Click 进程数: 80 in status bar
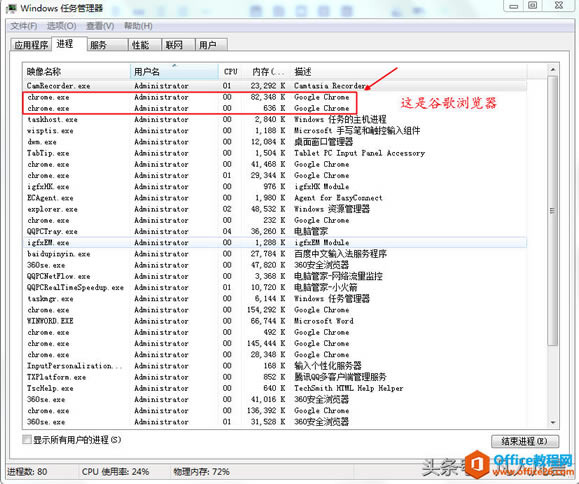This screenshot has width=579, height=484. [x=27, y=472]
